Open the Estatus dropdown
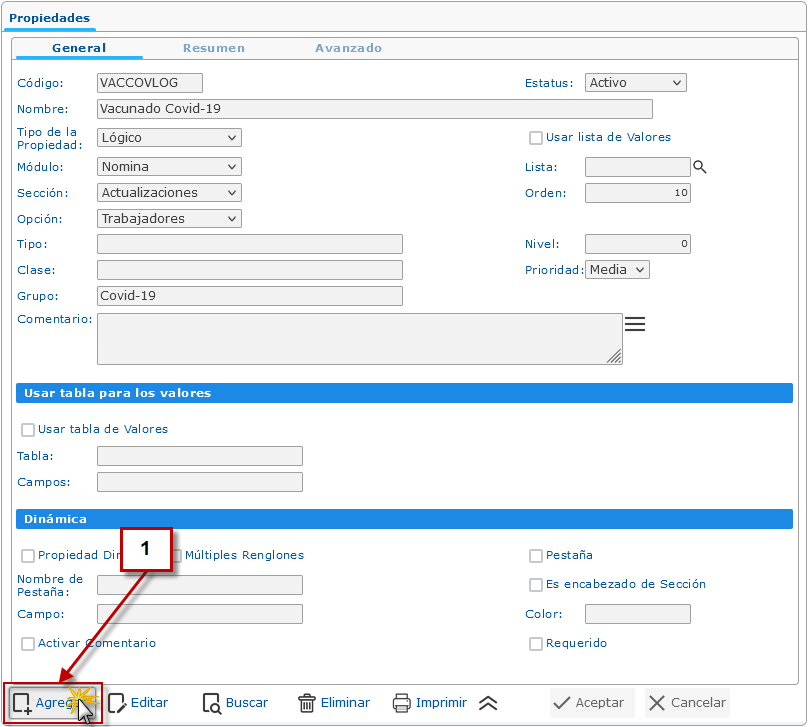 click(x=635, y=83)
